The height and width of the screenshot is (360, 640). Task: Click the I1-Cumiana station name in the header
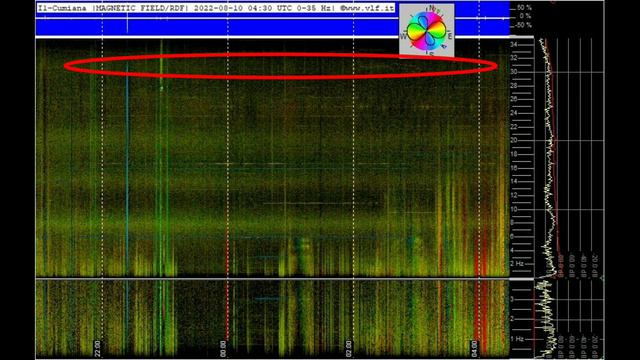pos(62,8)
